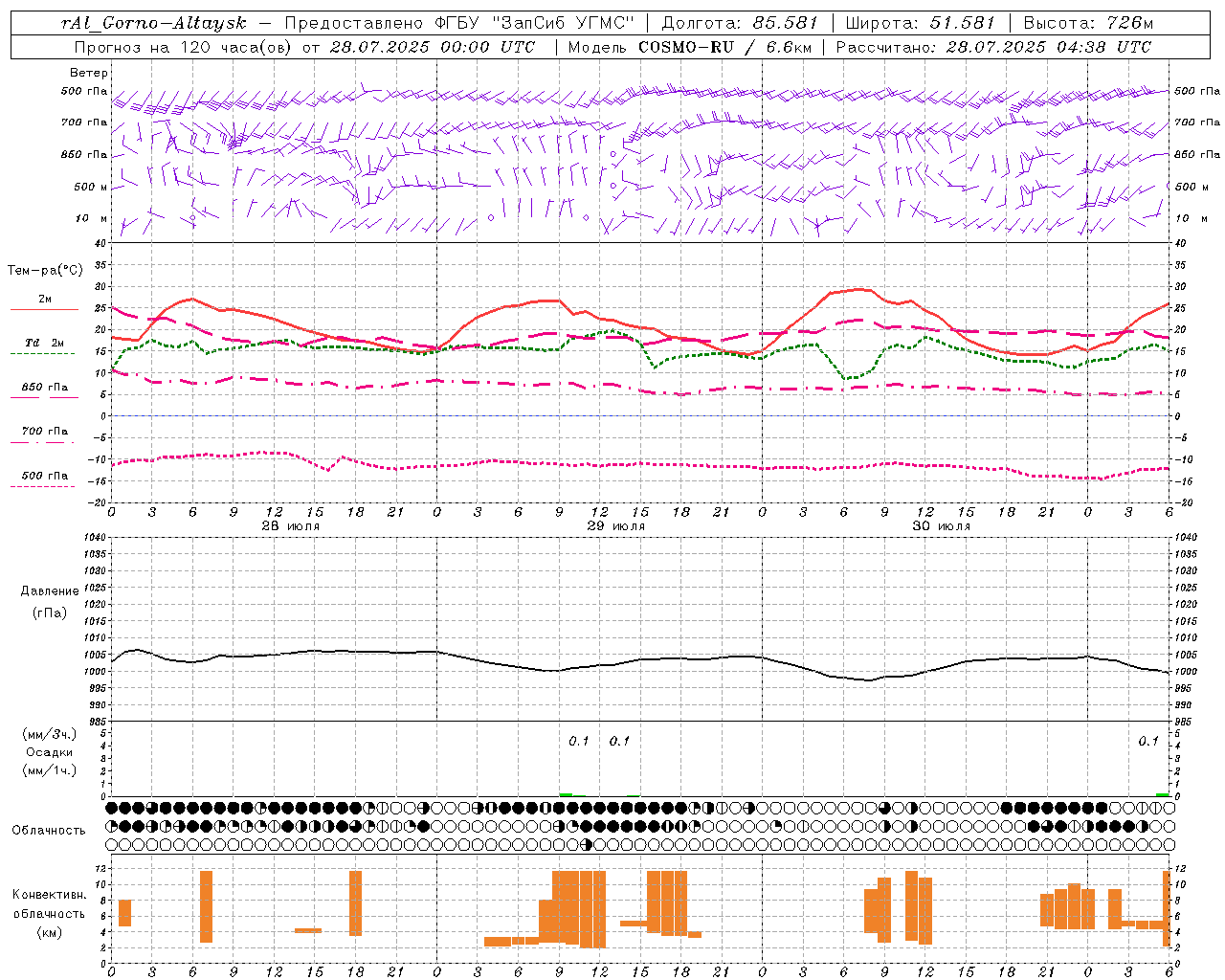Screen dimensions: 1225x980
Task: Click the '30 июля' date label
Action: click(941, 526)
